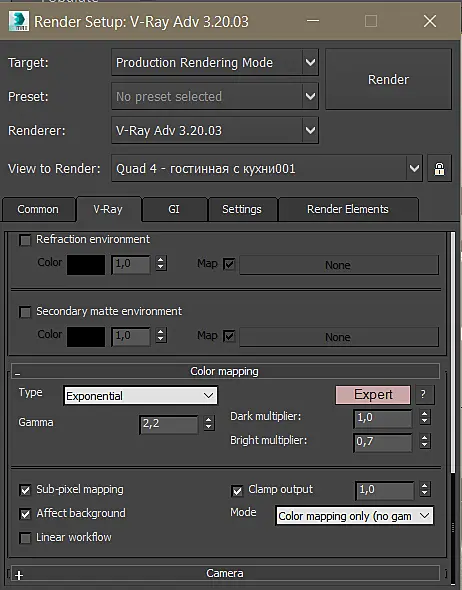
Task: Switch to the Common tab
Action: click(x=38, y=209)
